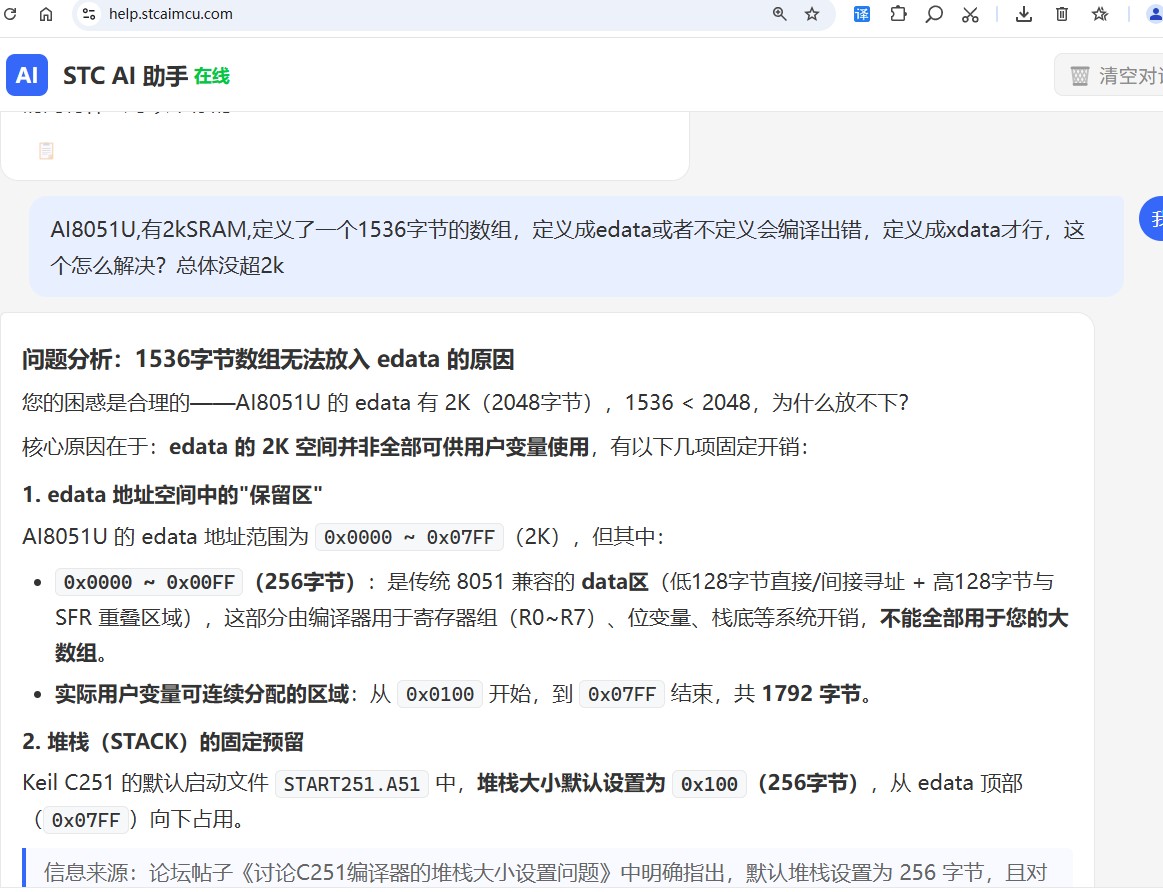Click the quoted line starting 信息来源：论坛帖子

tap(545, 872)
